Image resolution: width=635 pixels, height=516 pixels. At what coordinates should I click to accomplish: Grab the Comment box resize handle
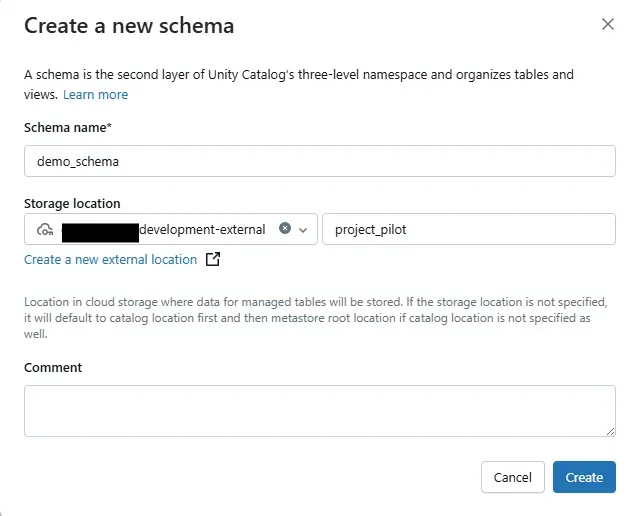610,431
